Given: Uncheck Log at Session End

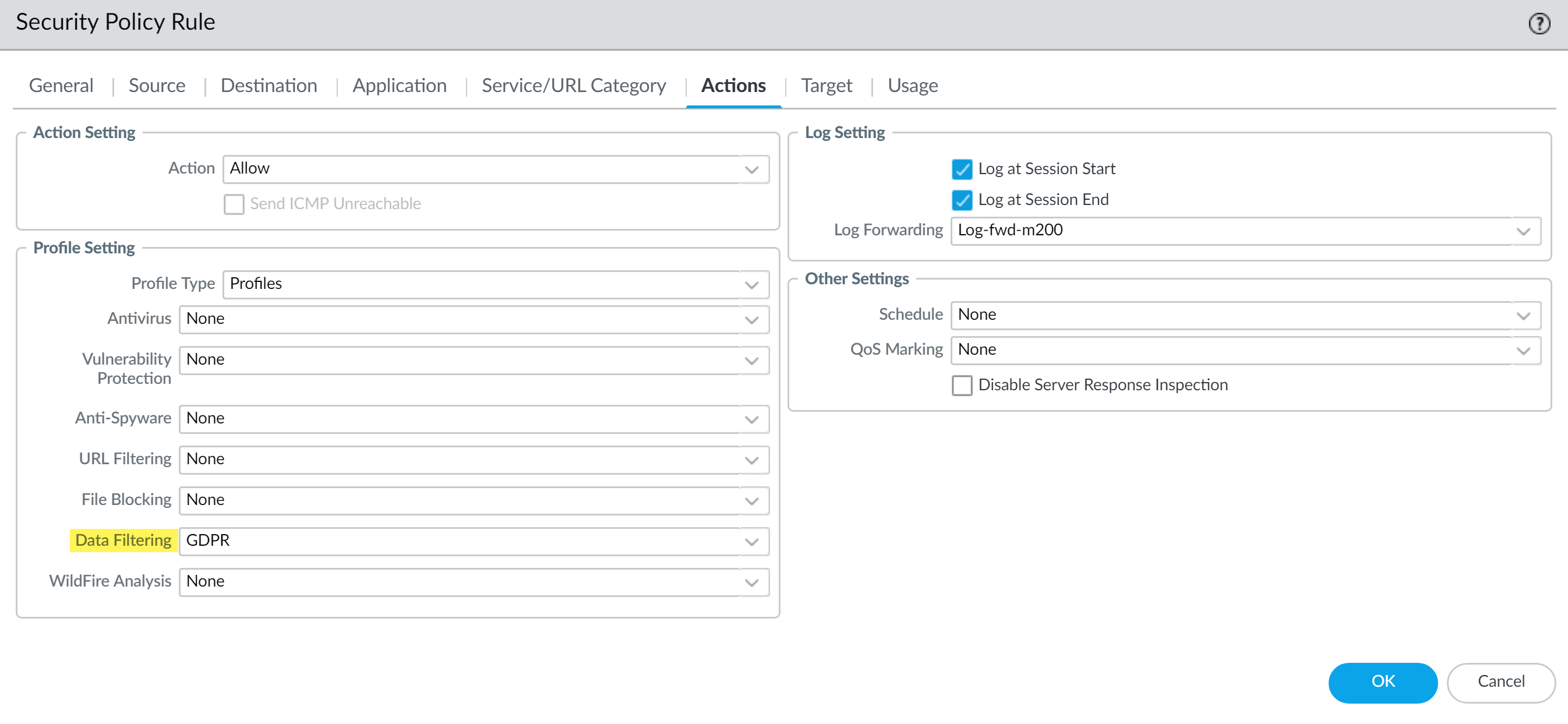Looking at the screenshot, I should pos(962,200).
